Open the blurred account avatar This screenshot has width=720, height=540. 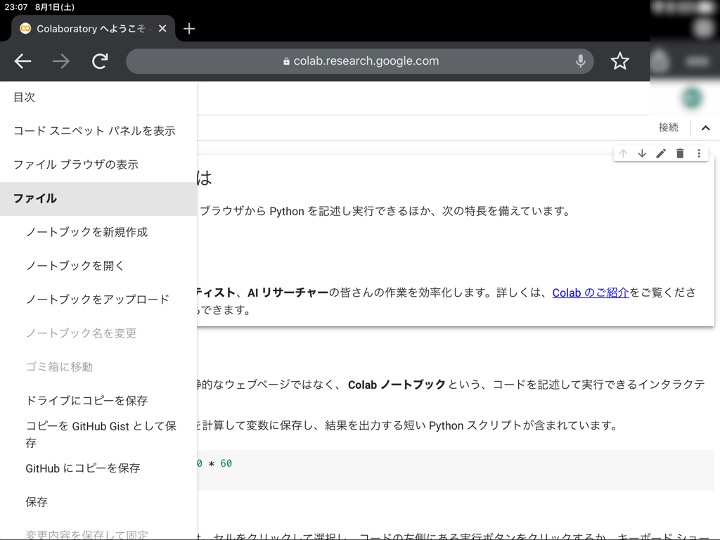(x=692, y=98)
